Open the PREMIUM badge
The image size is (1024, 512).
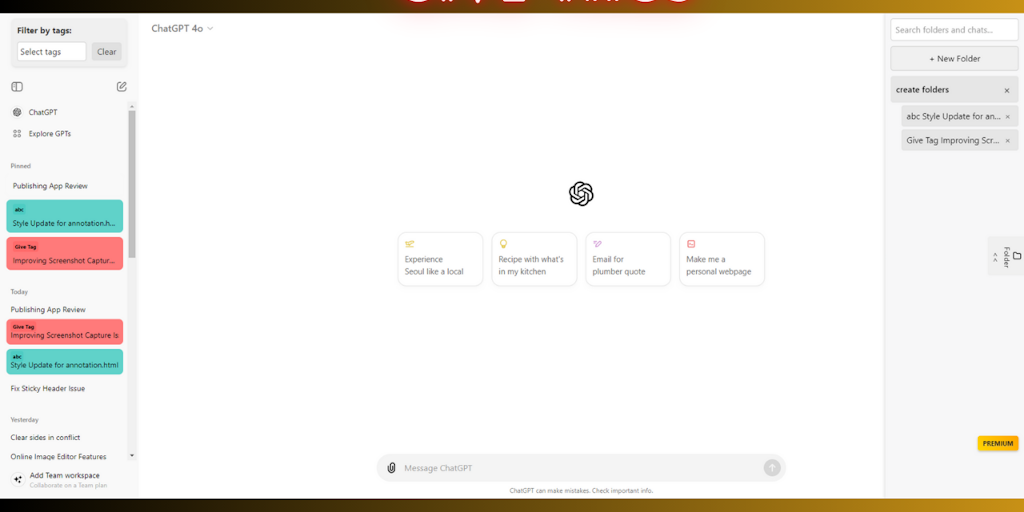pos(998,443)
